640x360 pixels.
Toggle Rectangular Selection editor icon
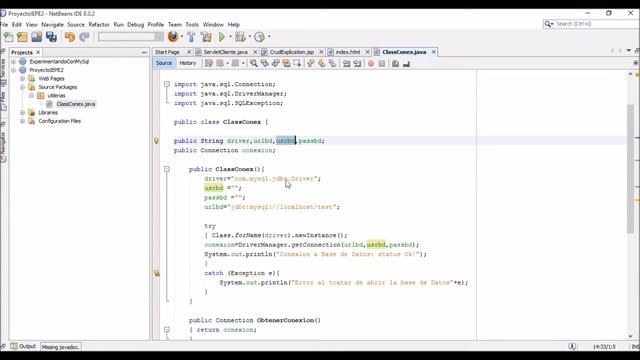[x=297, y=63]
